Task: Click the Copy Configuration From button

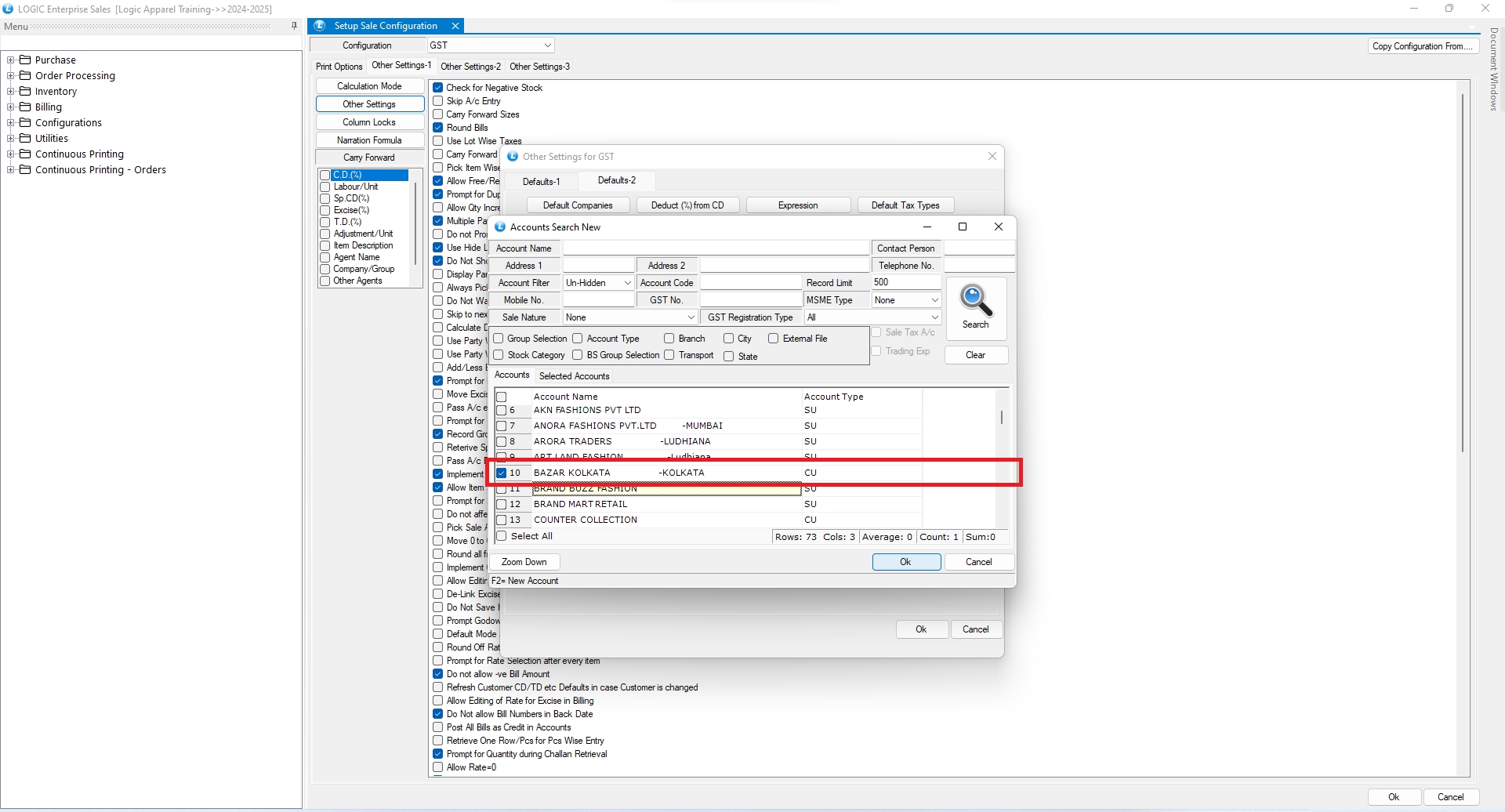Action: 1423,46
